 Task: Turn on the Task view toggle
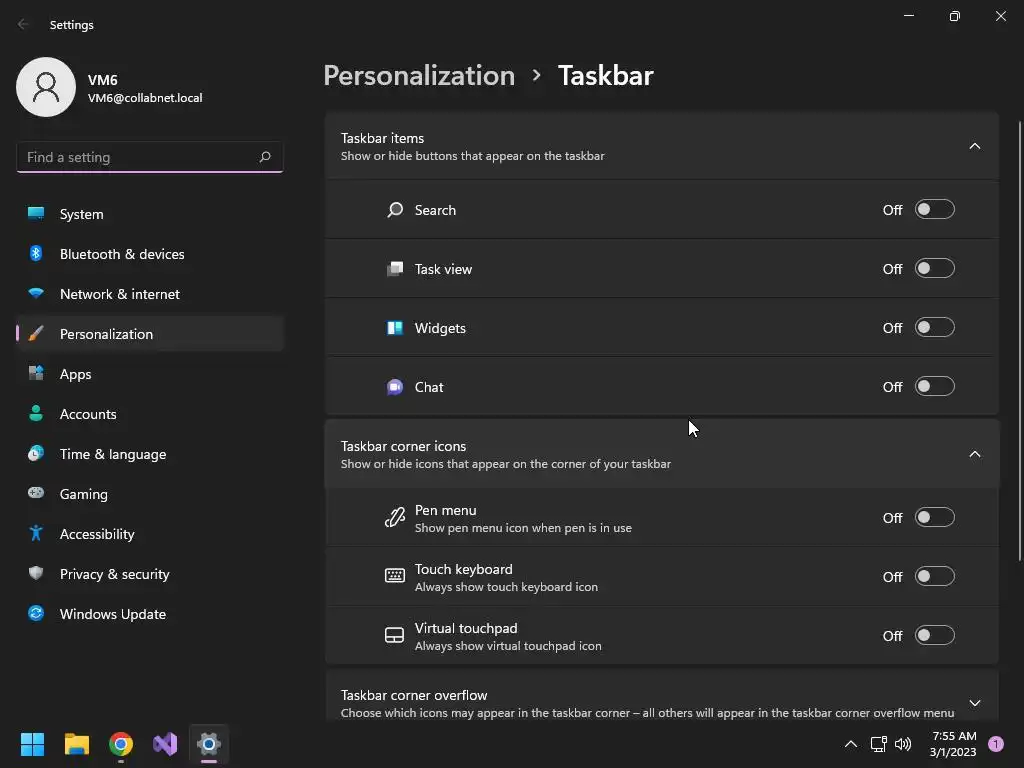point(935,268)
